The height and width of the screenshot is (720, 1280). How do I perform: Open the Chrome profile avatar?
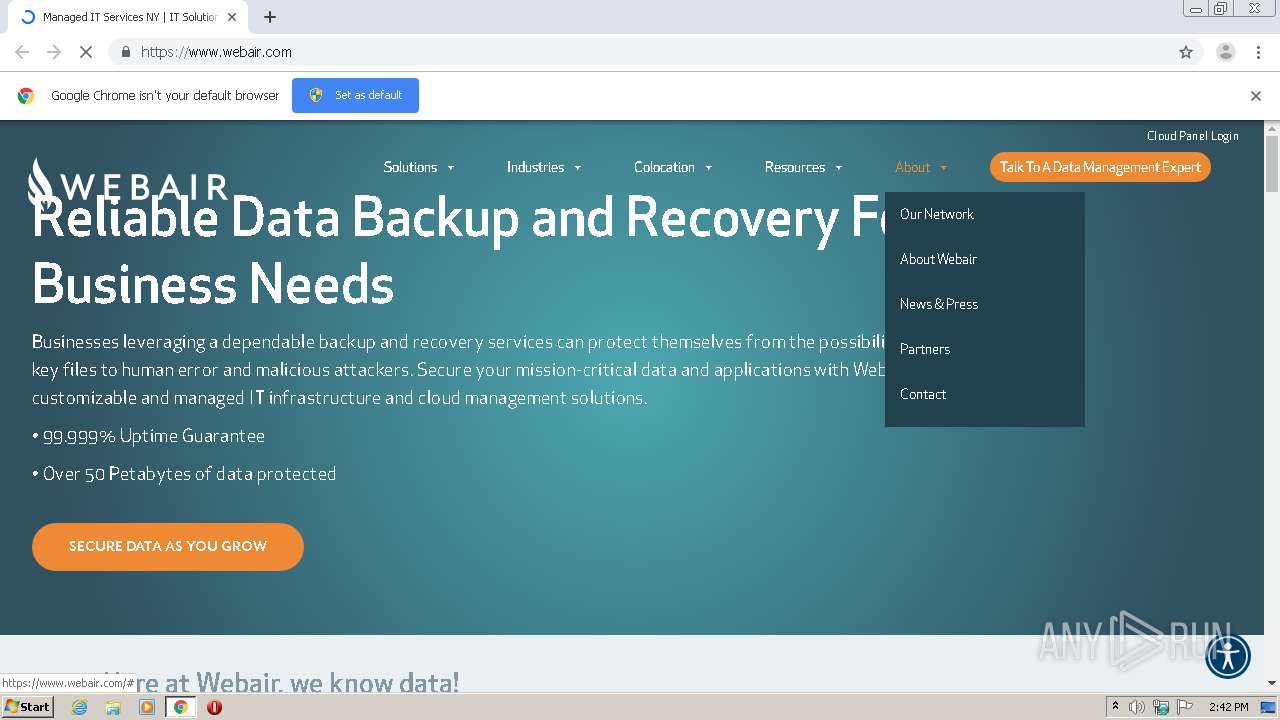pyautogui.click(x=1226, y=52)
